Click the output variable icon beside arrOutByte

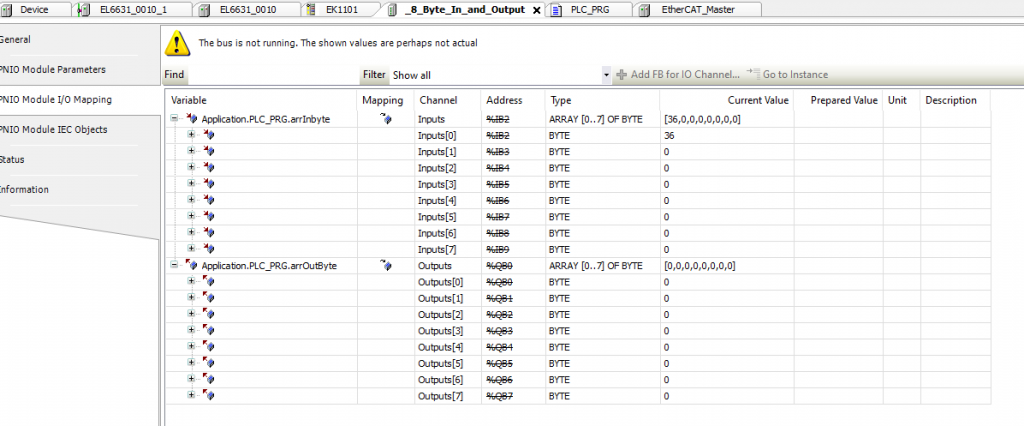click(x=192, y=266)
